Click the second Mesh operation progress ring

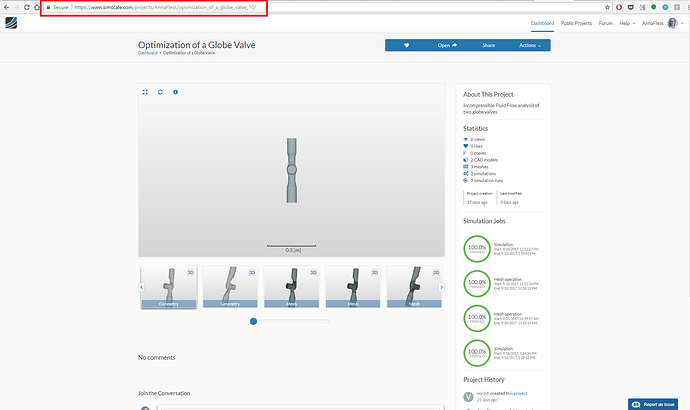tap(477, 318)
